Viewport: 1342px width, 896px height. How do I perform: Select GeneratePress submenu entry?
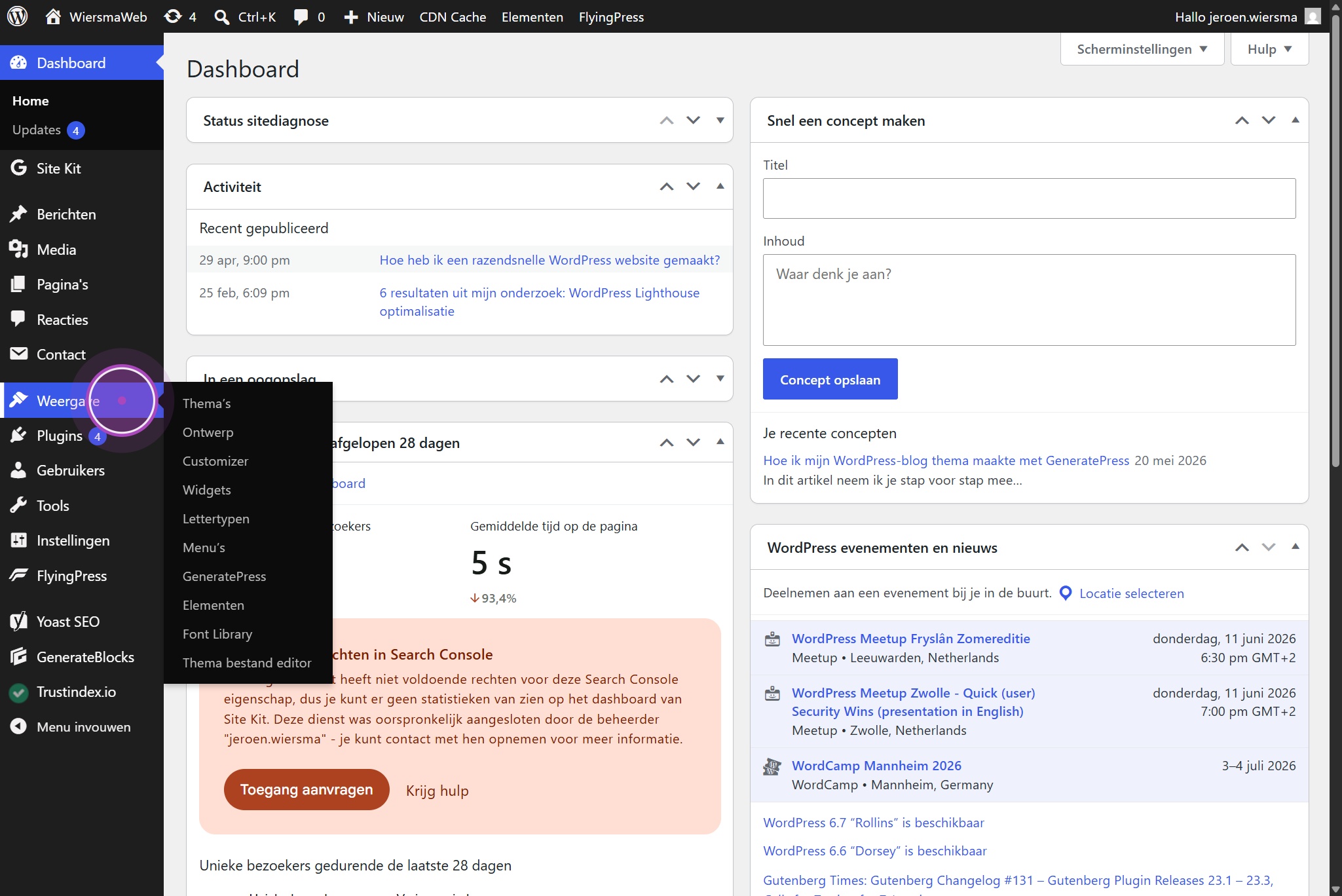pos(224,576)
